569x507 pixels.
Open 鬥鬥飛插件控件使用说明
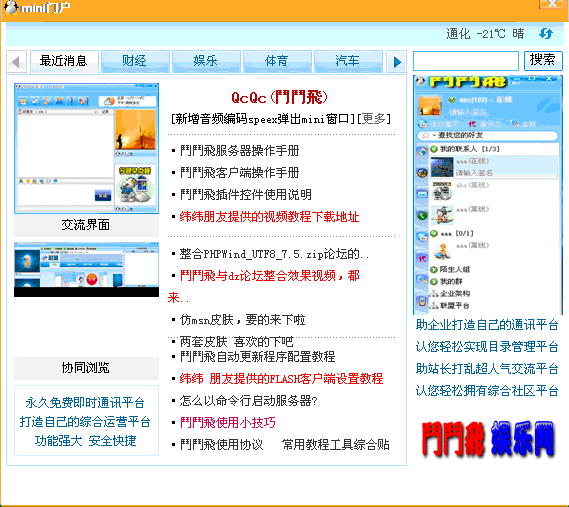[246, 195]
